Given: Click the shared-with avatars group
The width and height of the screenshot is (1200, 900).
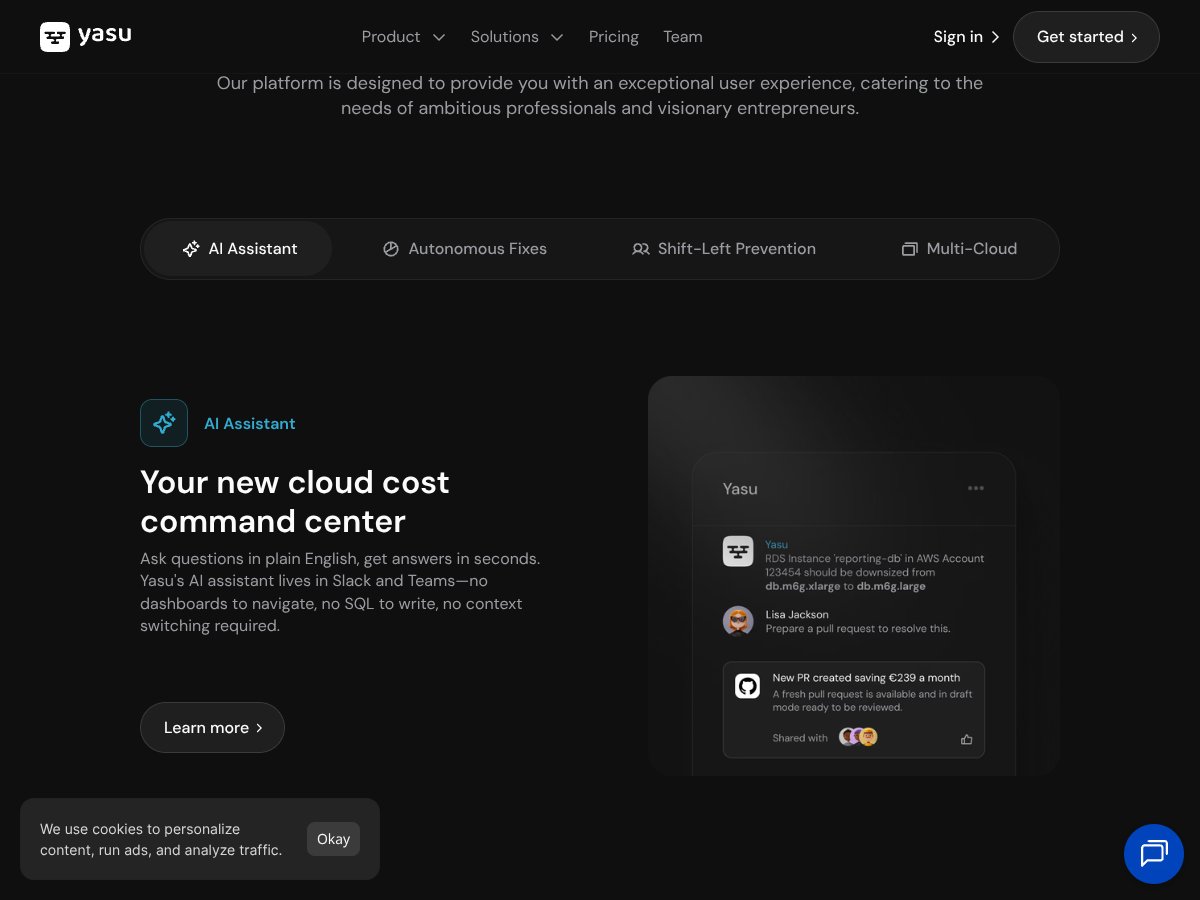Looking at the screenshot, I should coord(858,737).
